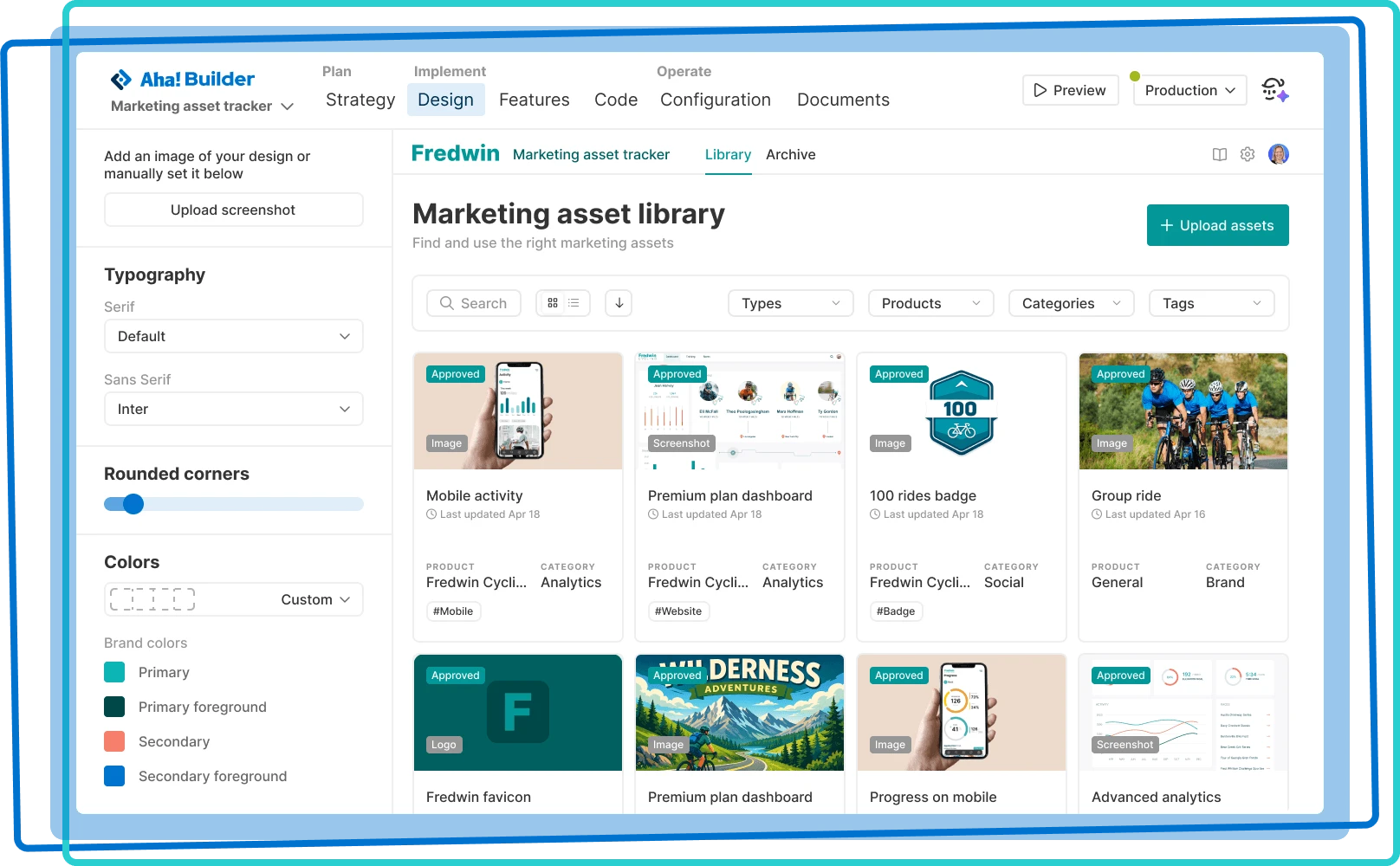The width and height of the screenshot is (1400, 866).
Task: Open the Products filter dropdown
Action: point(931,303)
